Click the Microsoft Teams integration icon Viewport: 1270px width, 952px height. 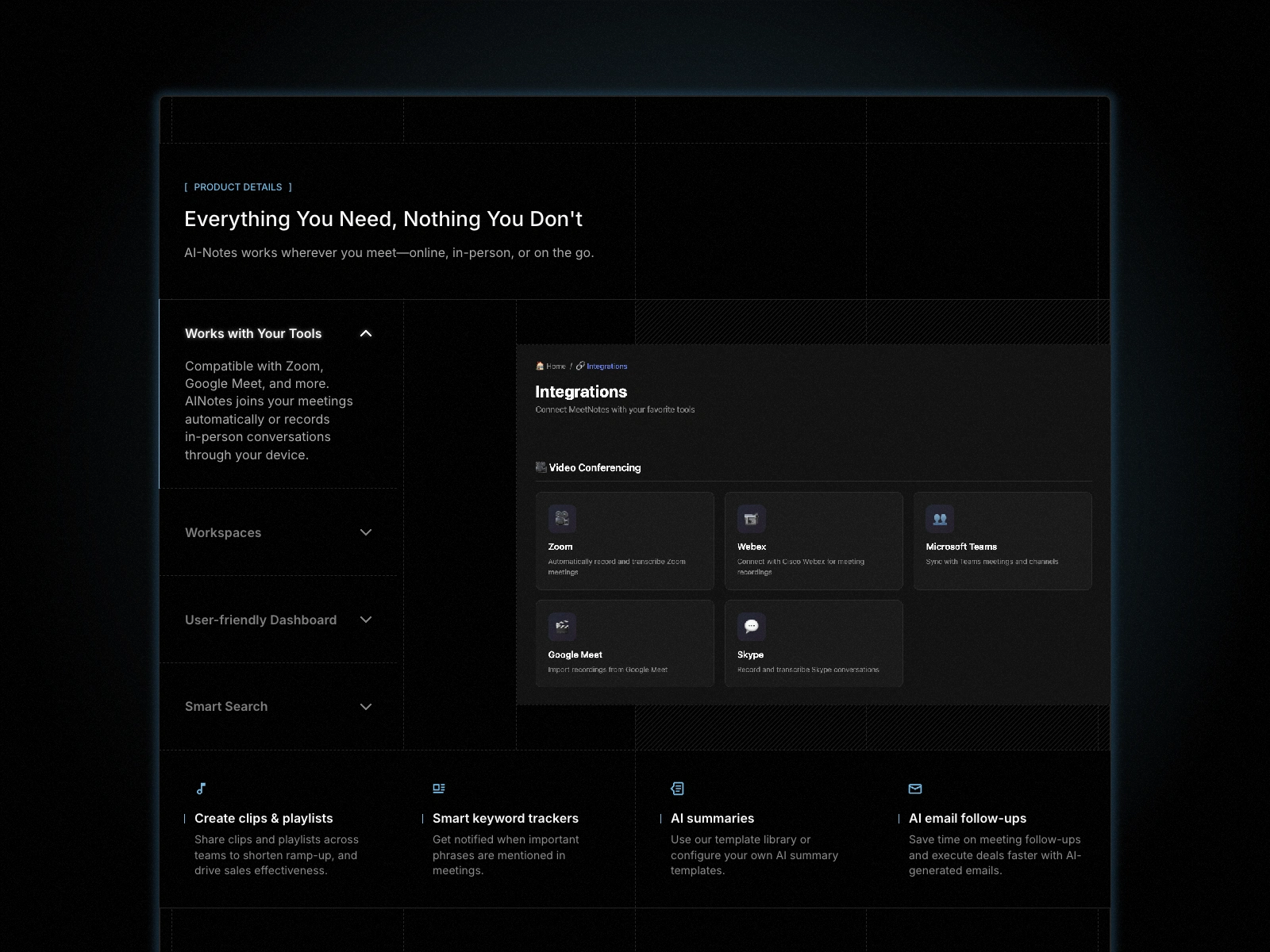[x=940, y=519]
